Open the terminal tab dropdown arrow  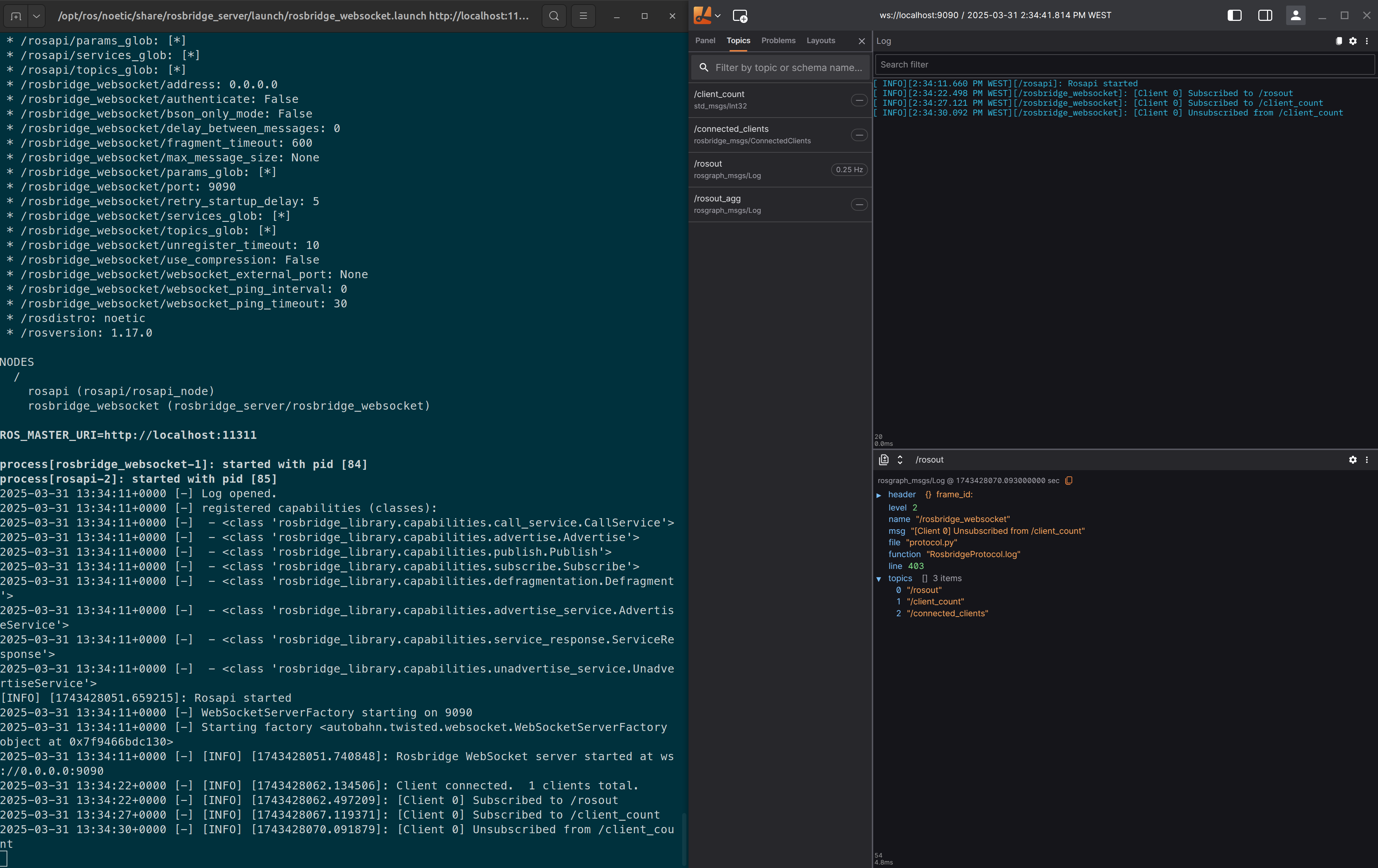click(37, 16)
